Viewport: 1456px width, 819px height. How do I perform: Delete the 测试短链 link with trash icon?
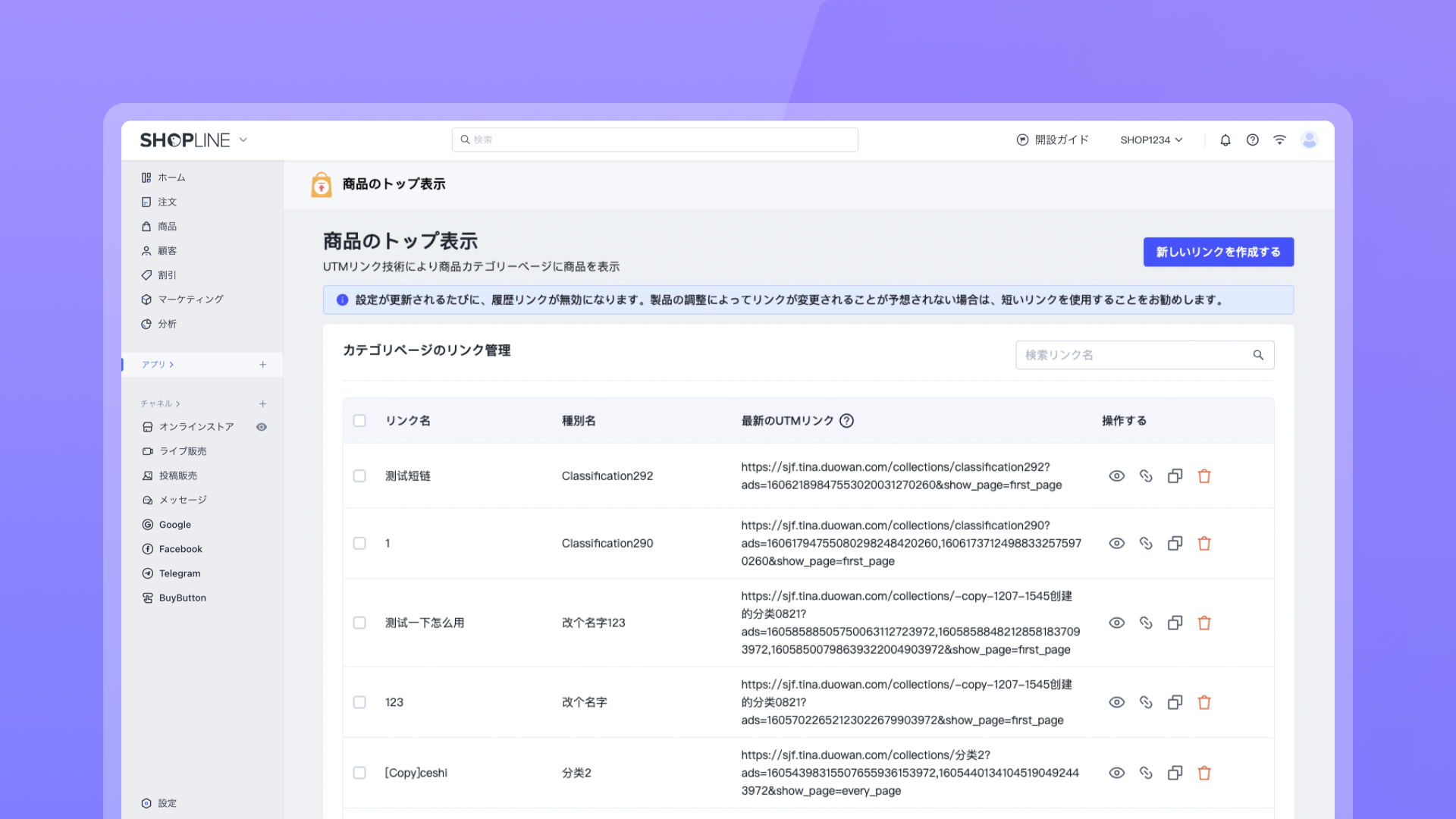[1204, 476]
